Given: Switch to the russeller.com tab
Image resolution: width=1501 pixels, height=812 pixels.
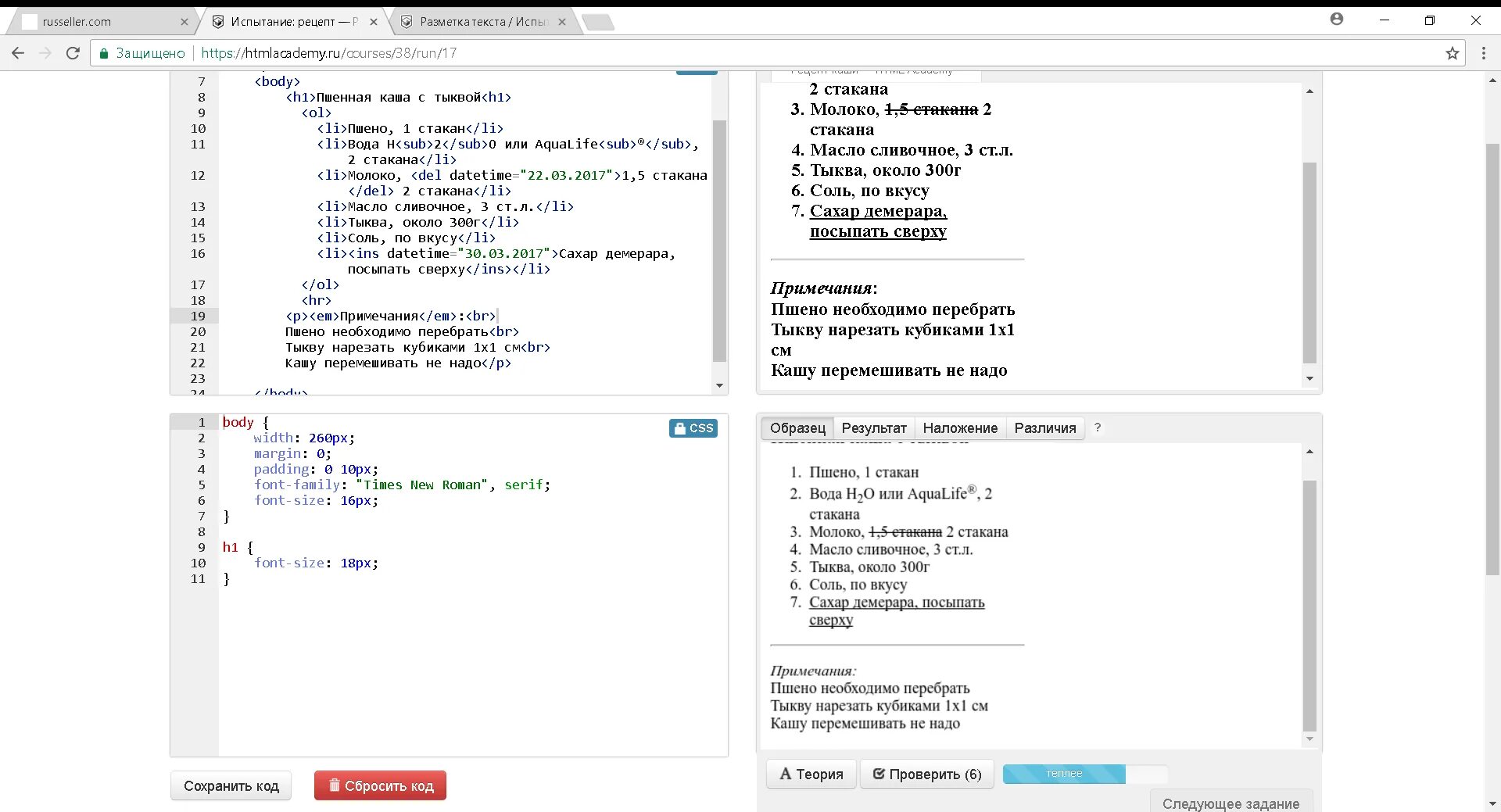Looking at the screenshot, I should [x=102, y=22].
